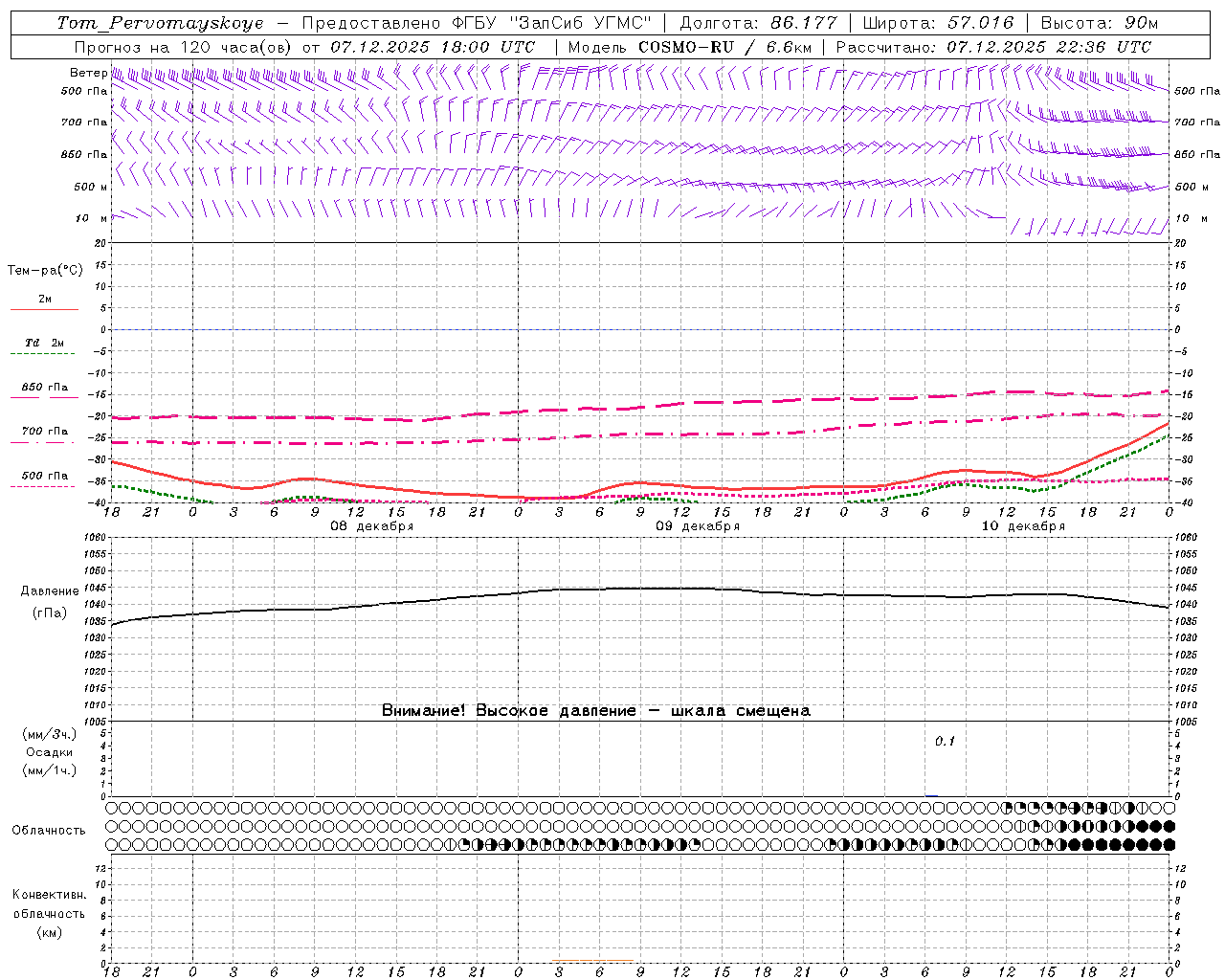Click the 'Облачность' cloud cover label
1225x980 pixels.
(49, 831)
